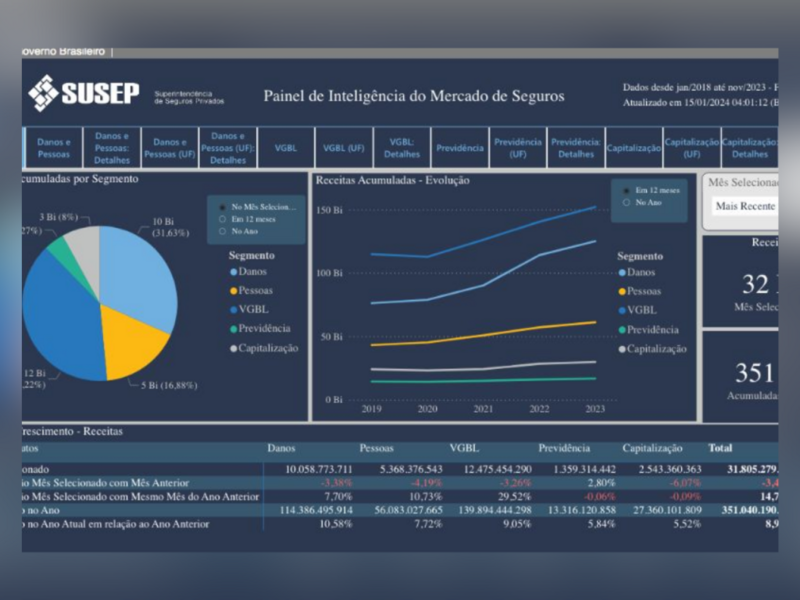Click the VGBL legend marker beside the pie chart
This screenshot has width=800, height=600.
[x=234, y=310]
